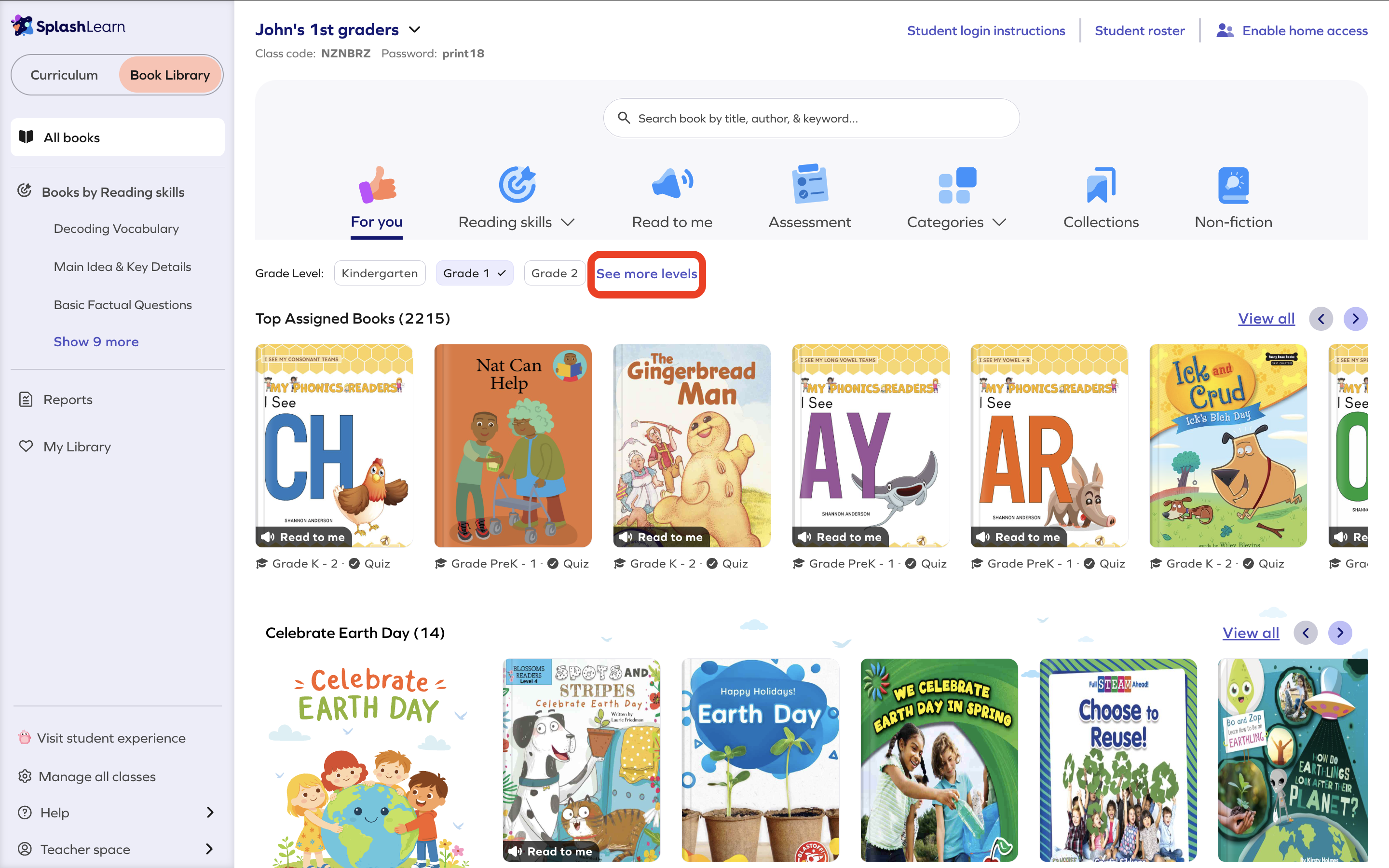This screenshot has height=868, width=1389.
Task: Click the search magnifier icon
Action: pos(623,118)
